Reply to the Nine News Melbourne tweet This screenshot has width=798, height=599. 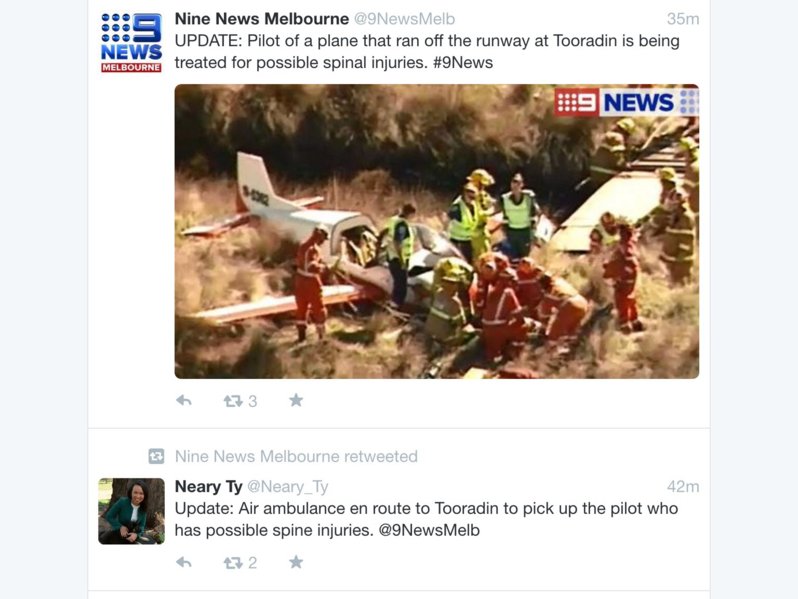(184, 401)
